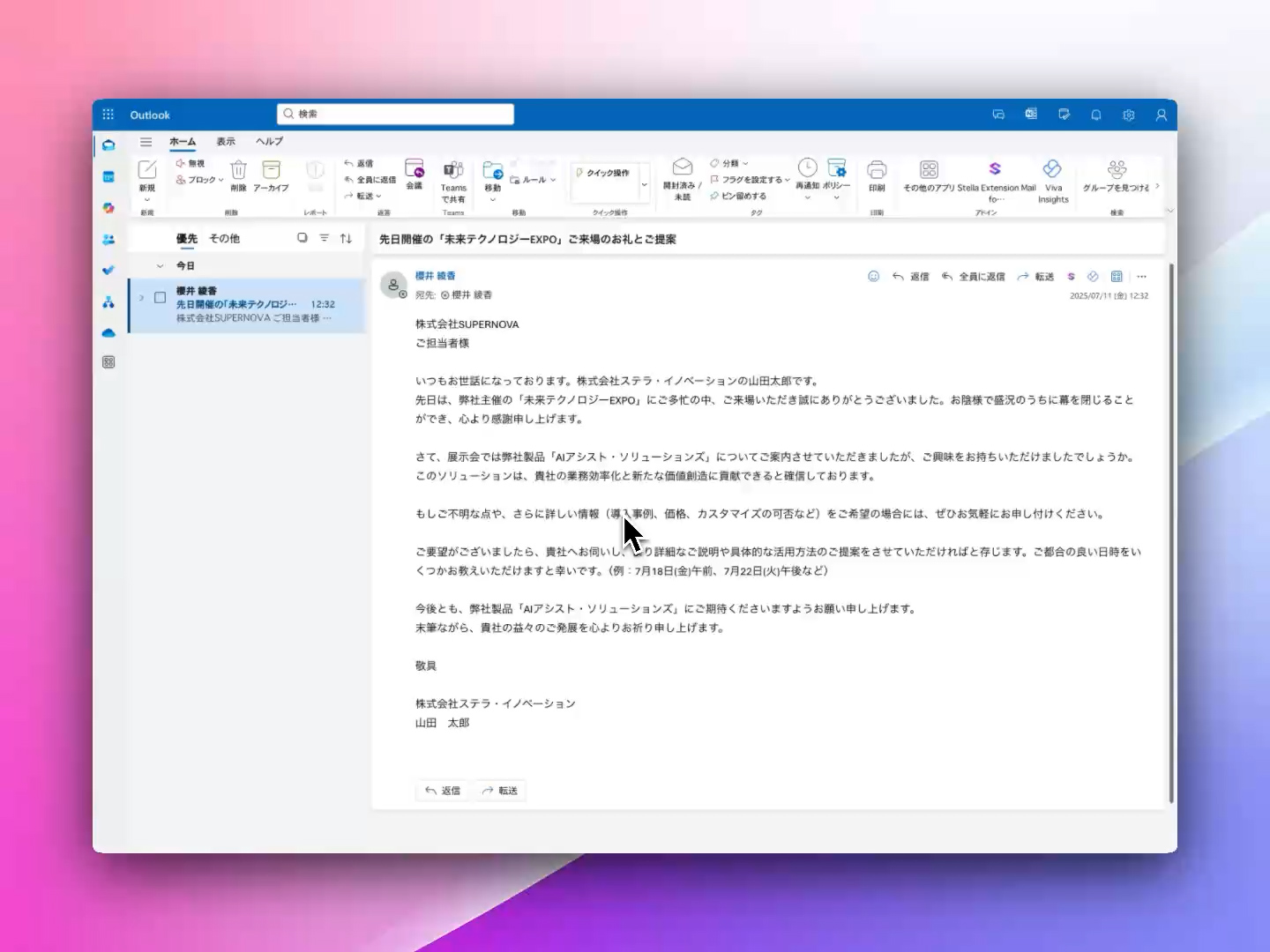Click the 印刷 printer icon
Viewport: 1270px width, 952px height.
tap(877, 169)
